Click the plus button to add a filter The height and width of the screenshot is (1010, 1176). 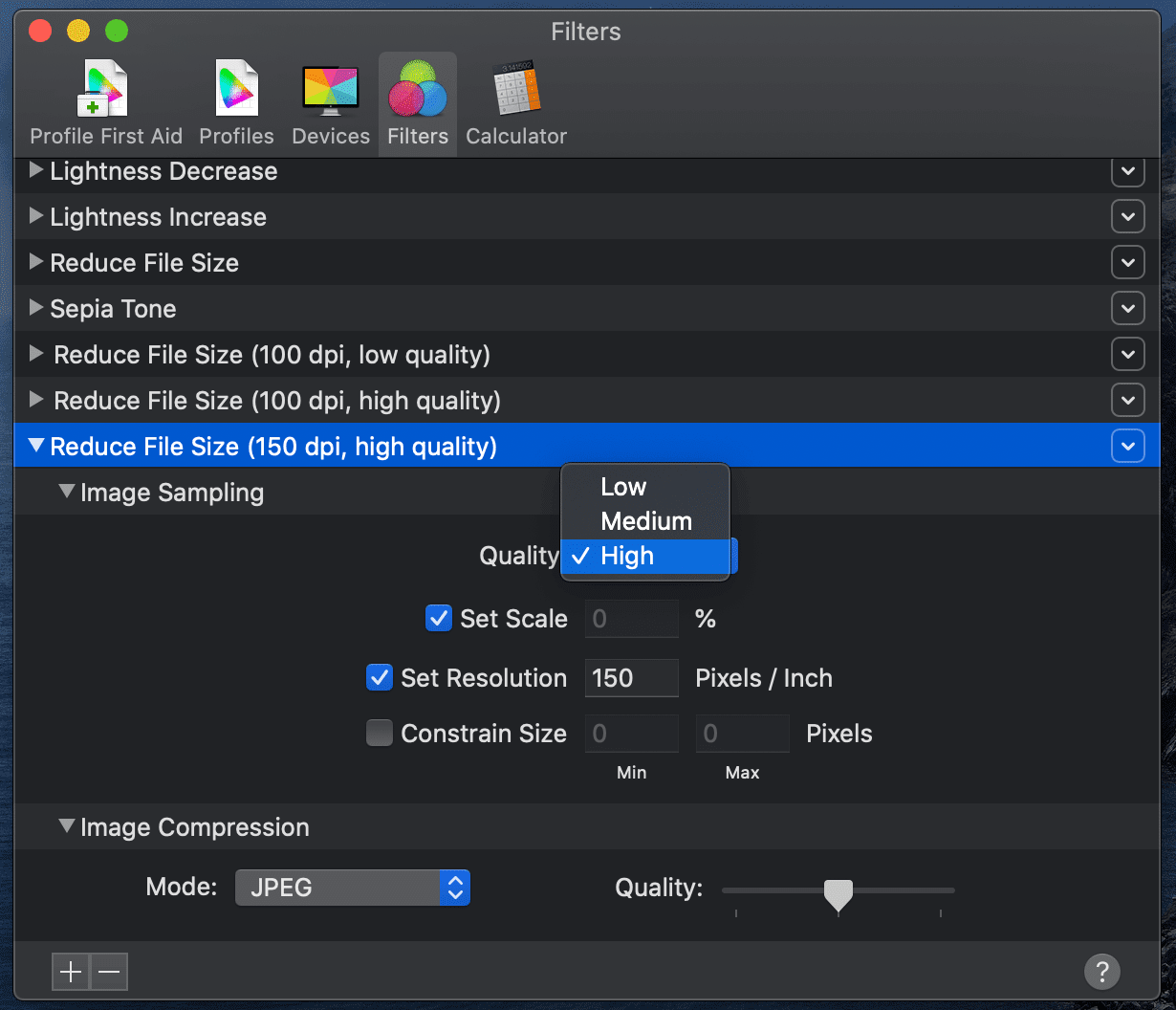click(71, 973)
